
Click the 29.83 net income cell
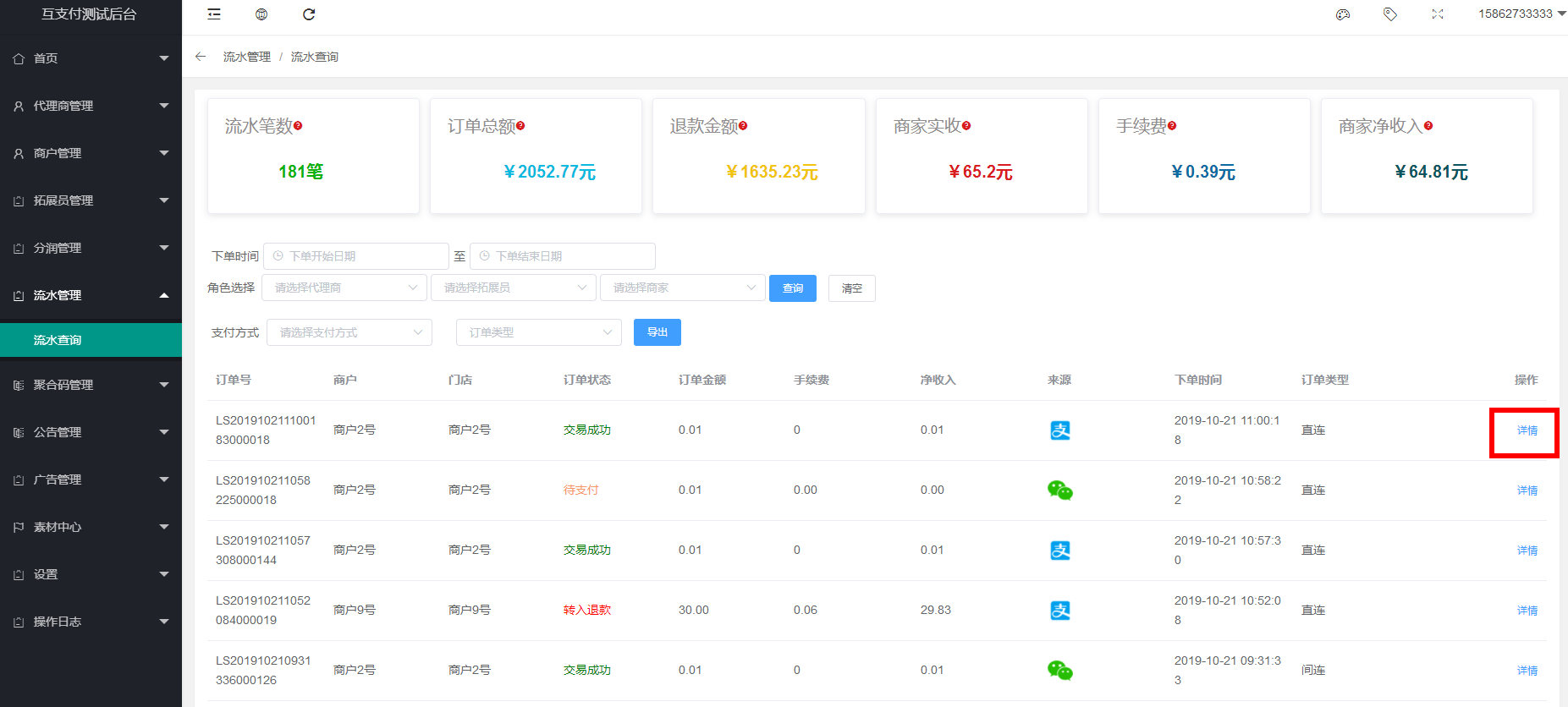(x=936, y=611)
